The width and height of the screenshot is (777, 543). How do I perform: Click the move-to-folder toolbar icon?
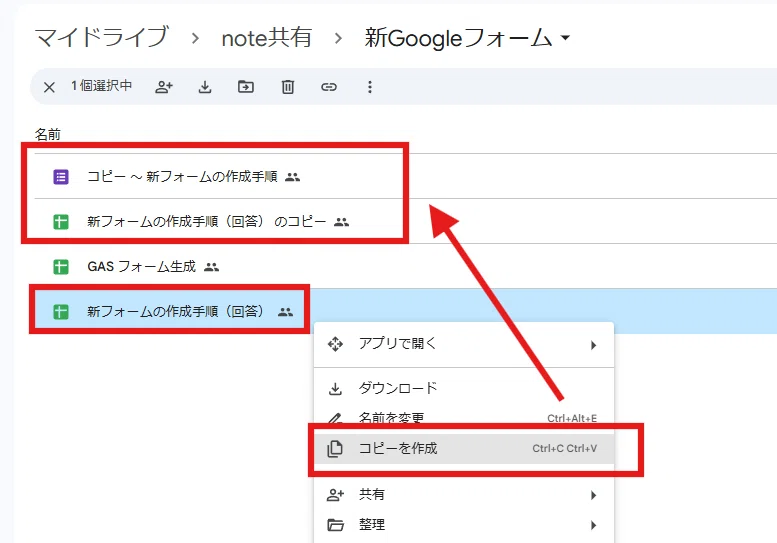[246, 87]
